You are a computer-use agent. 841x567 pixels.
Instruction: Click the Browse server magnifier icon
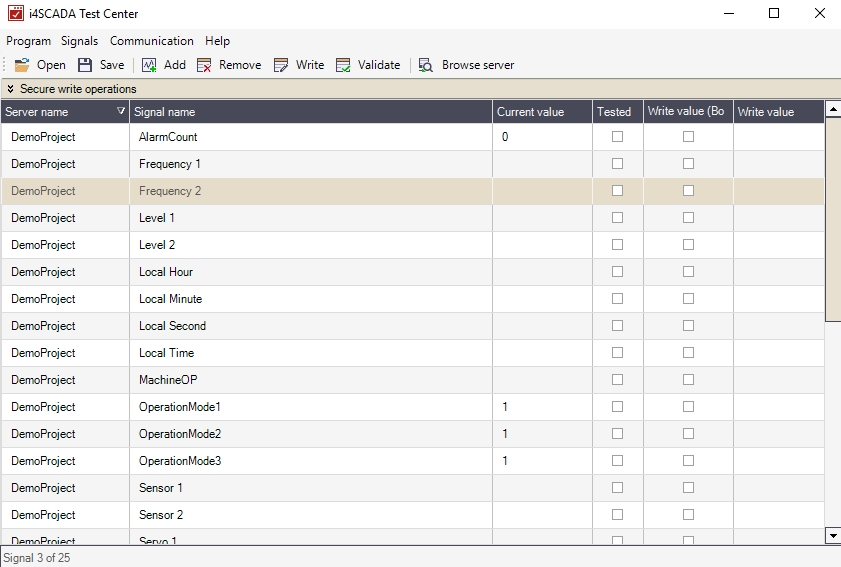[x=426, y=65]
